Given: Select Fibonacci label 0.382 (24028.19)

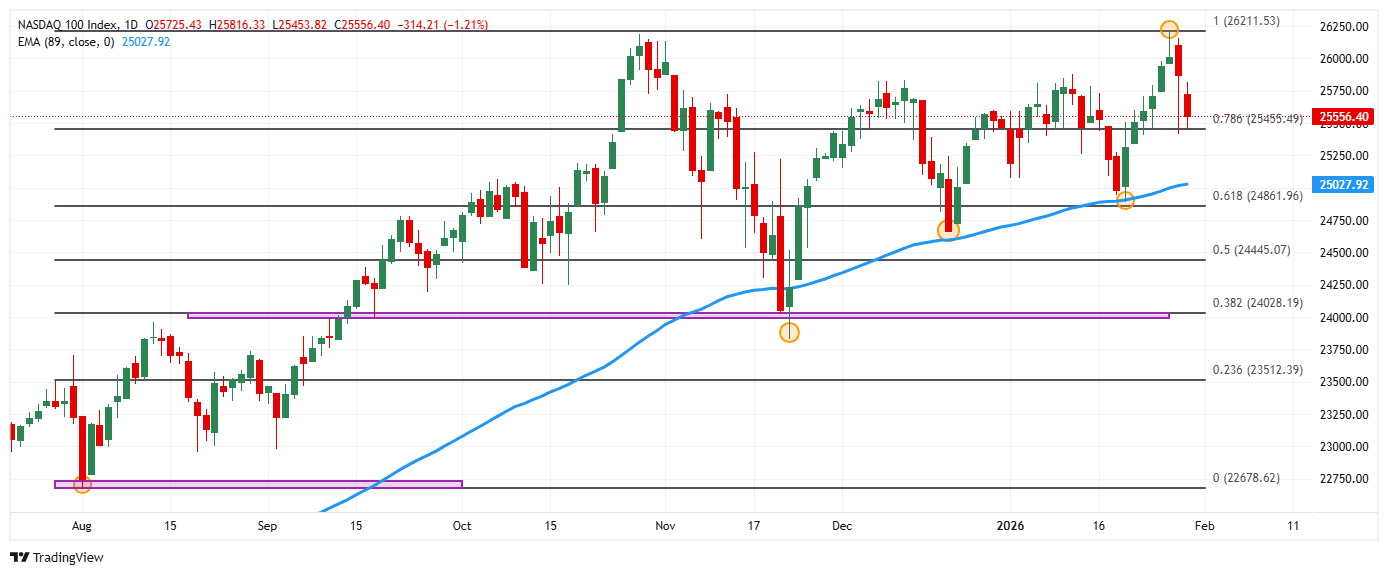Looking at the screenshot, I should click(x=1257, y=303).
